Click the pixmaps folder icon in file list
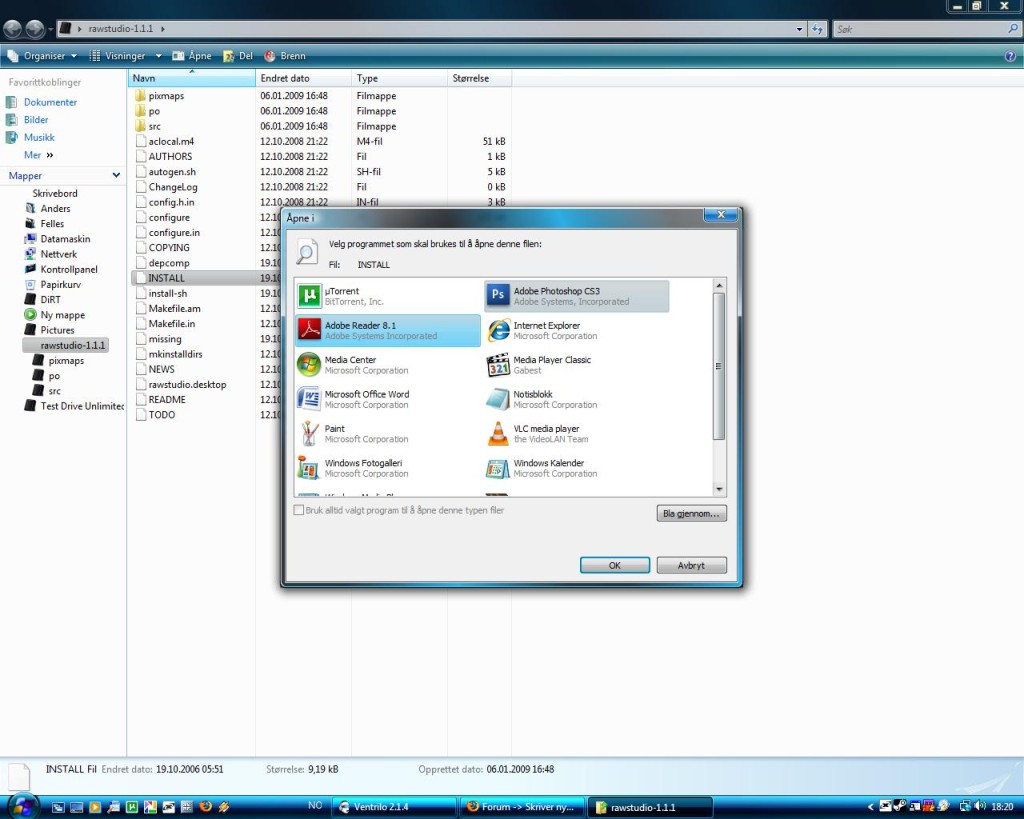Image resolution: width=1024 pixels, height=819 pixels. point(140,95)
